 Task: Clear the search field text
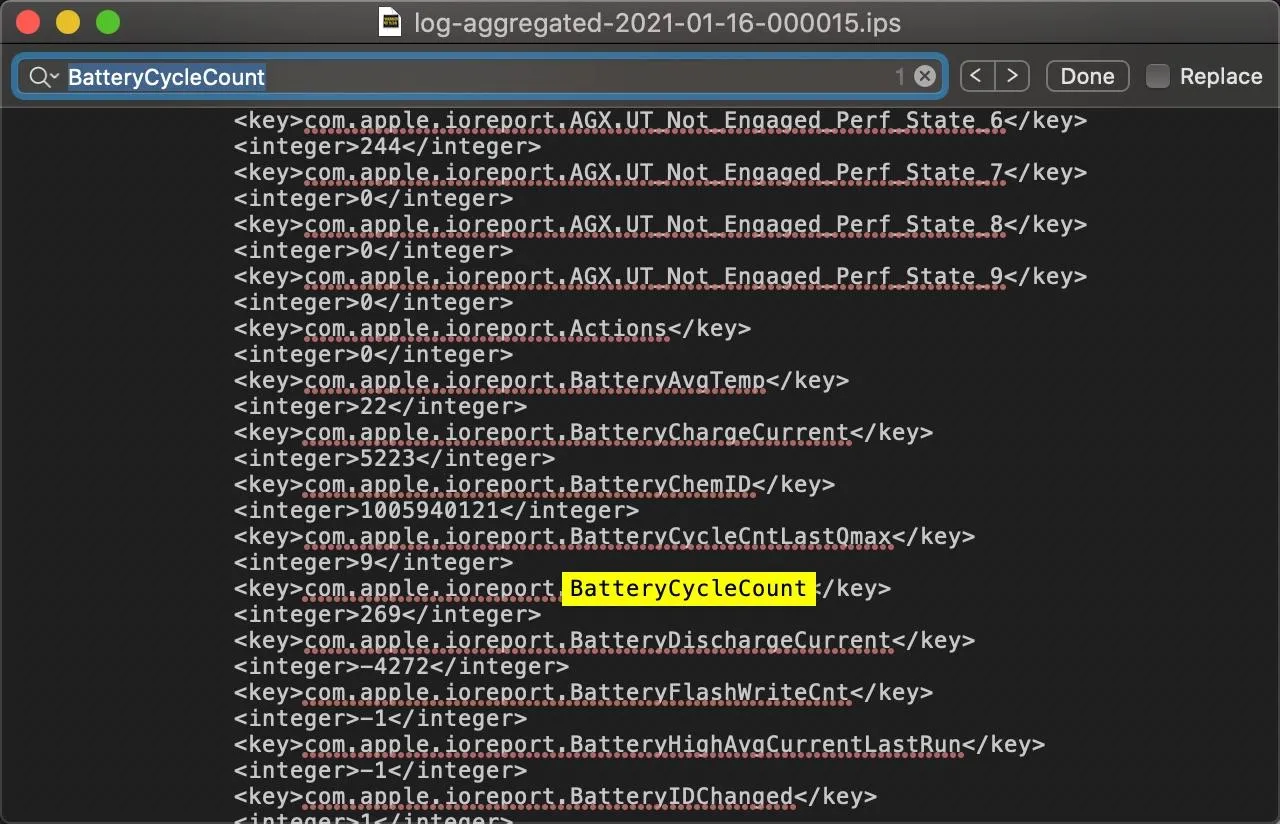[925, 77]
